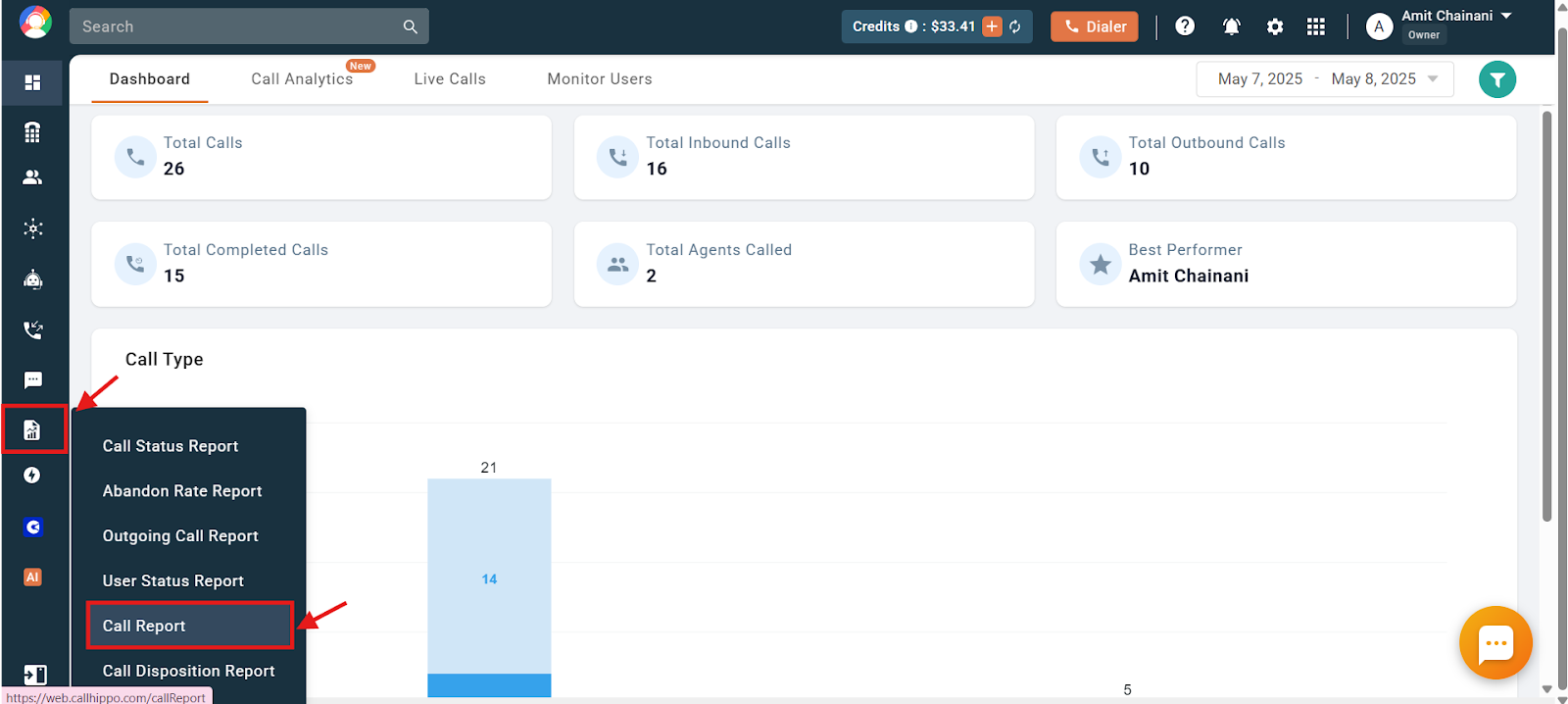Click the credits info icon
1568x704 pixels.
coord(911,26)
